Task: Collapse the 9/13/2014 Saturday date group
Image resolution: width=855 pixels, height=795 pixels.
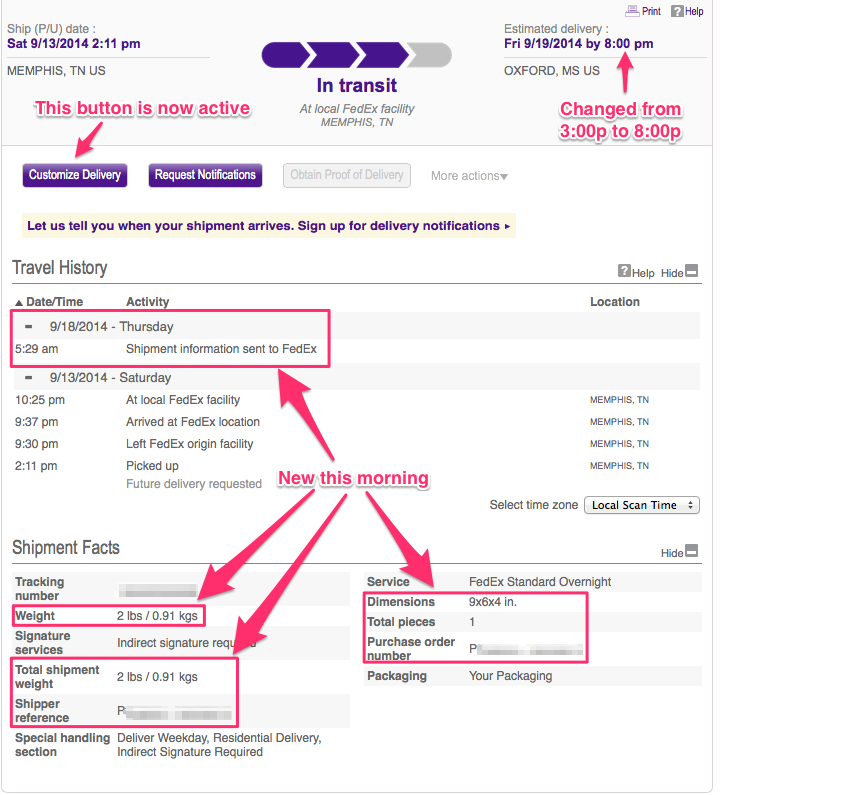Action: point(28,377)
